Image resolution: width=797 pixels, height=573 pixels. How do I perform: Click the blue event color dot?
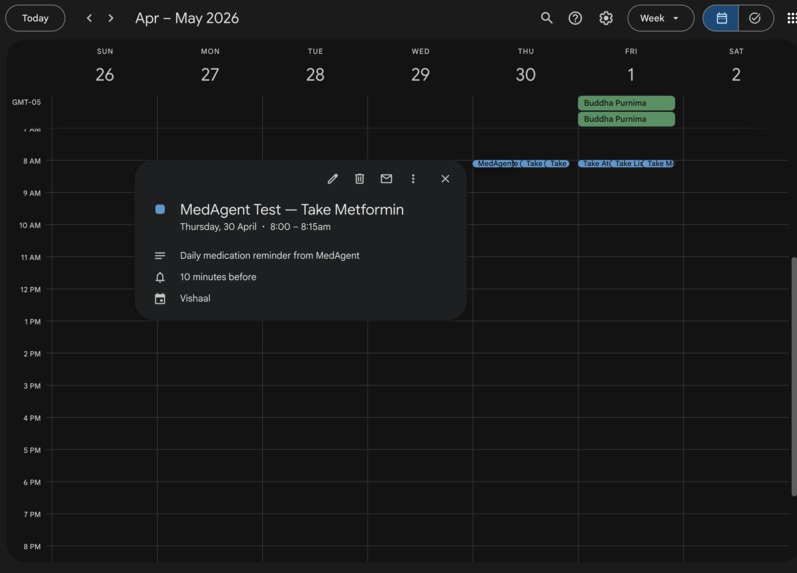coord(160,209)
